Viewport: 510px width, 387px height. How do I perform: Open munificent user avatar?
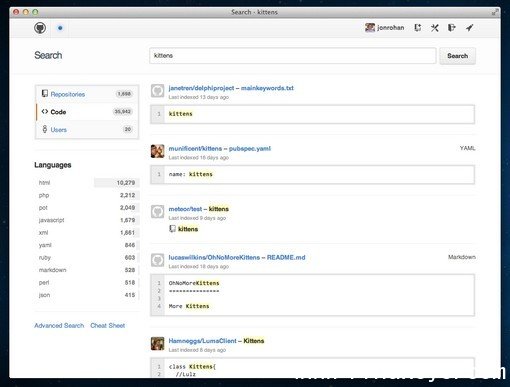(x=157, y=151)
